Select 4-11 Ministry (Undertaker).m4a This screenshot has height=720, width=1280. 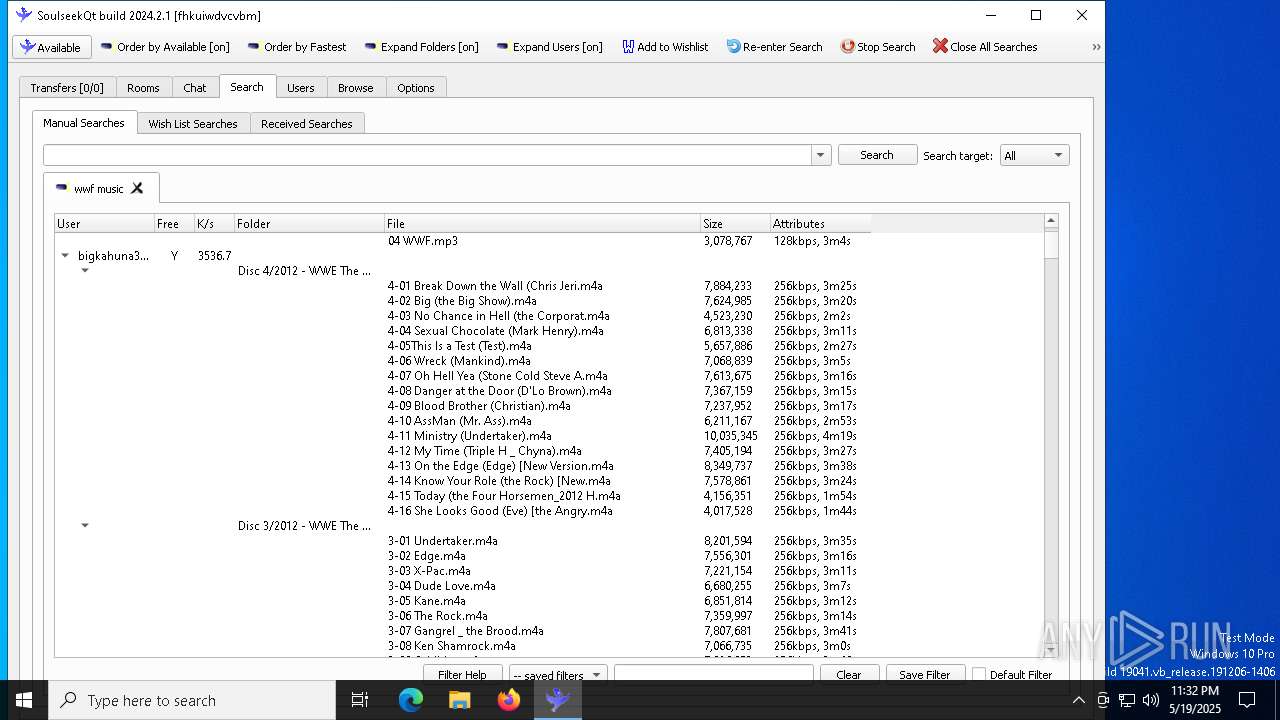pos(469,436)
